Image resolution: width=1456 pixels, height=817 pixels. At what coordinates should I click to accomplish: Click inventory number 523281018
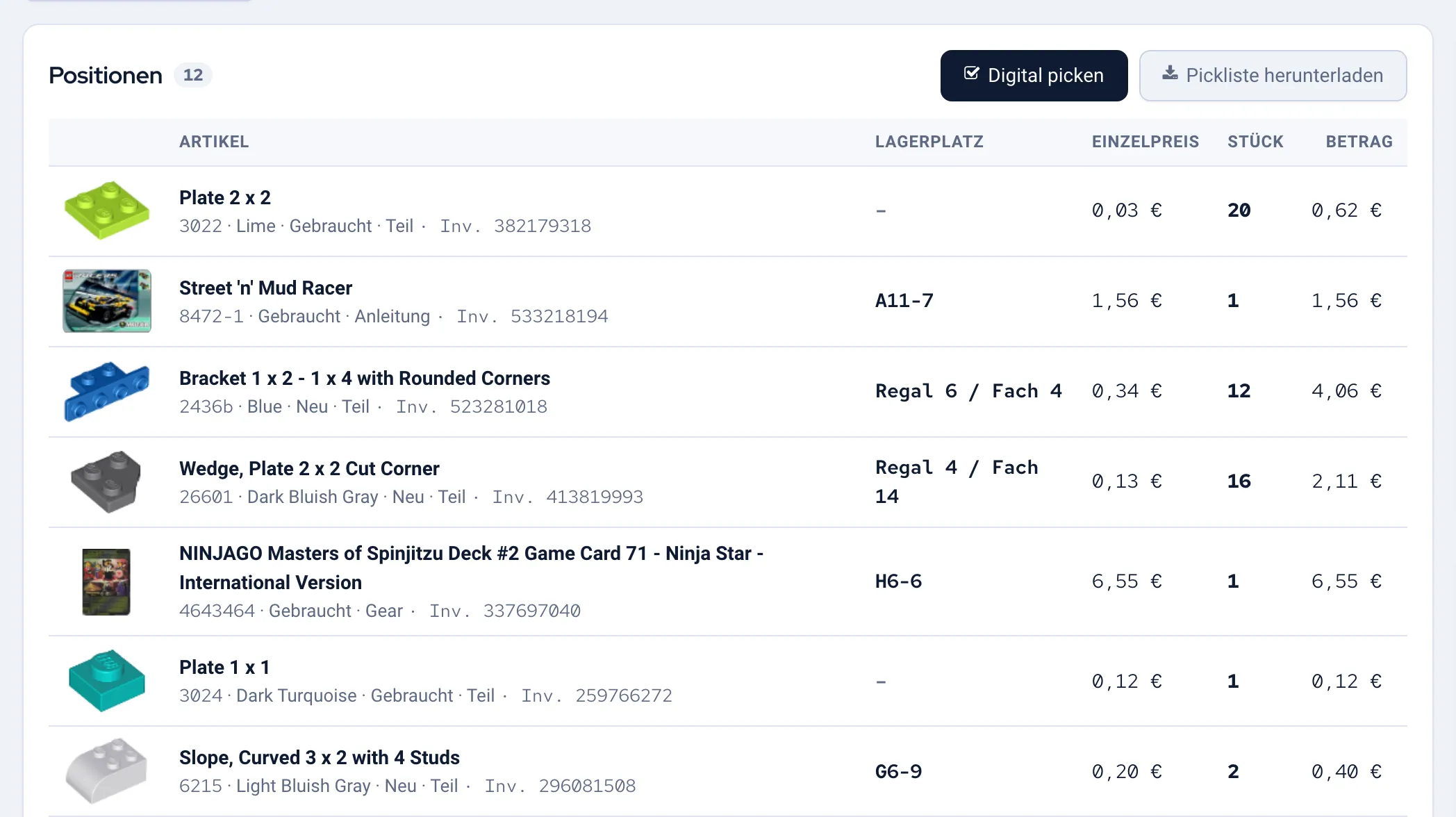tap(499, 407)
